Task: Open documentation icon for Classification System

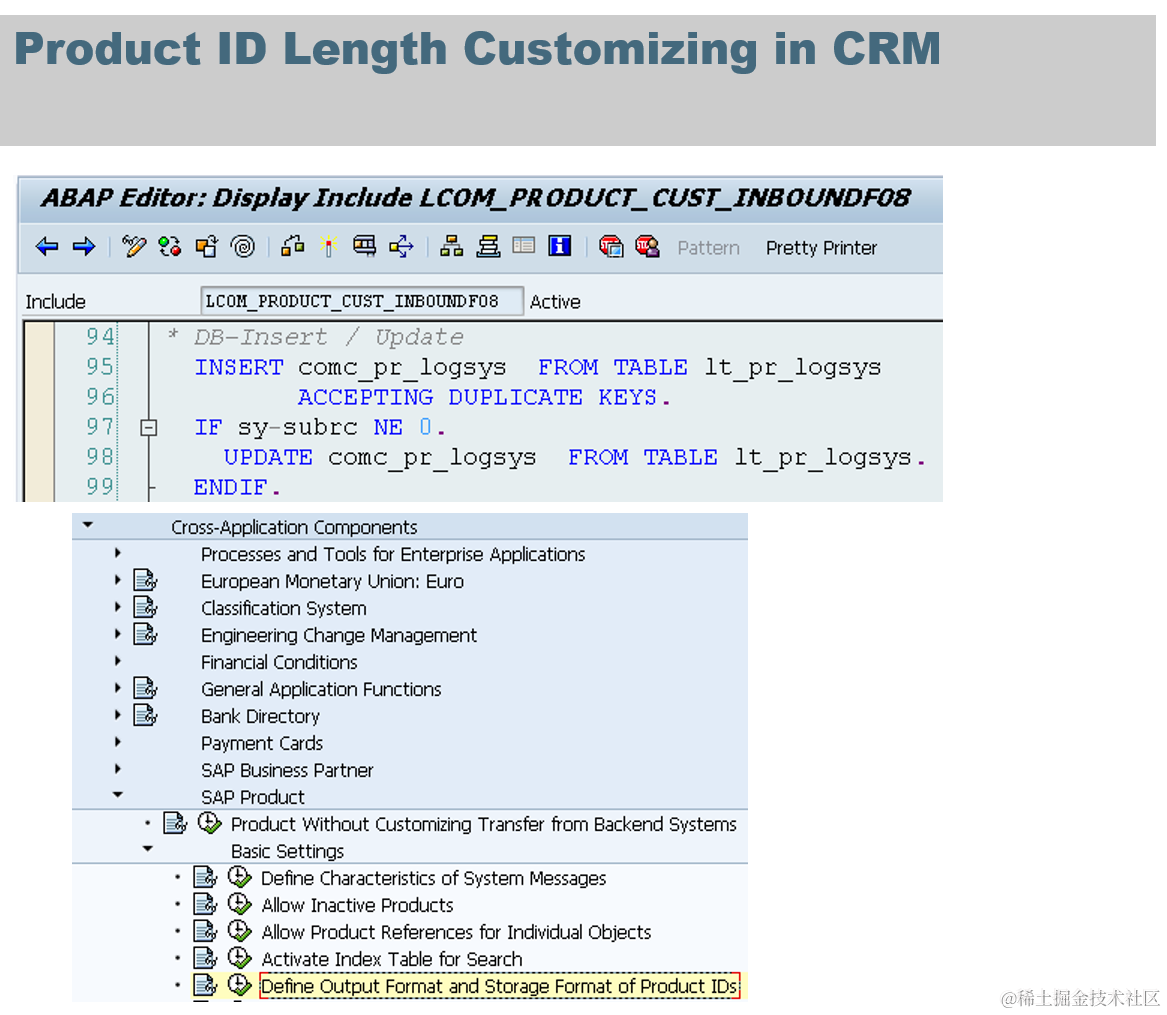Action: pyautogui.click(x=145, y=607)
